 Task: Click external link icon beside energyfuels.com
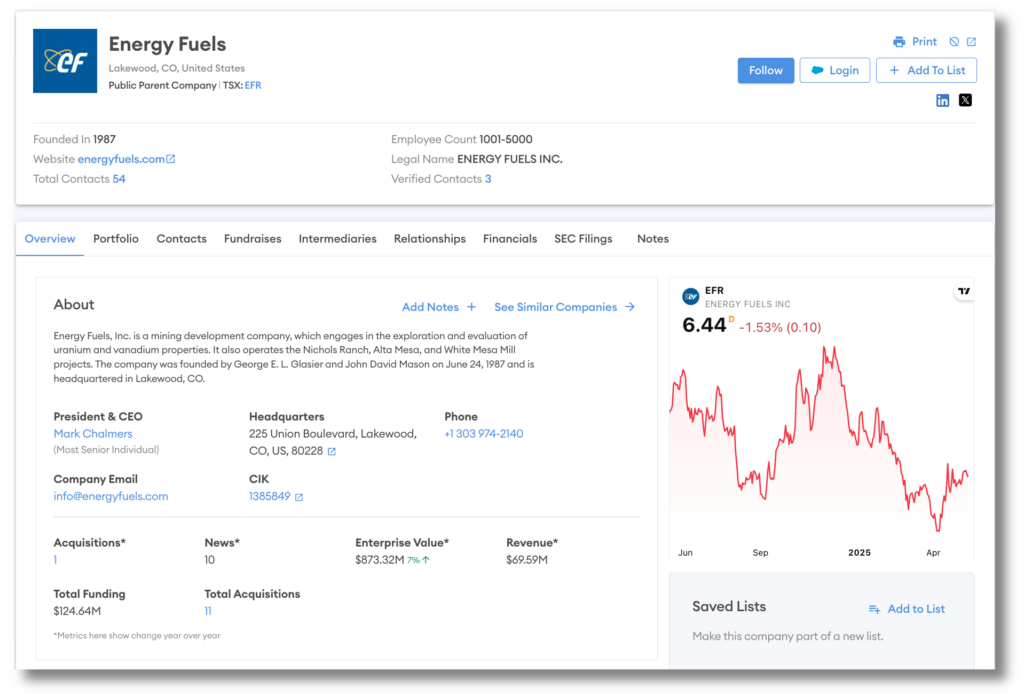[170, 159]
